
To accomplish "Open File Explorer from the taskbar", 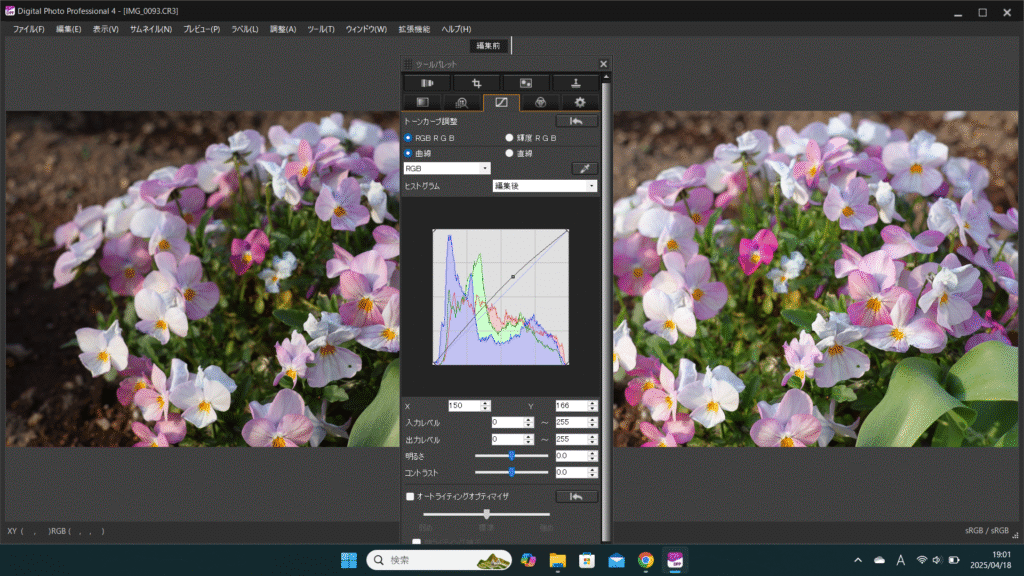I will (557, 560).
